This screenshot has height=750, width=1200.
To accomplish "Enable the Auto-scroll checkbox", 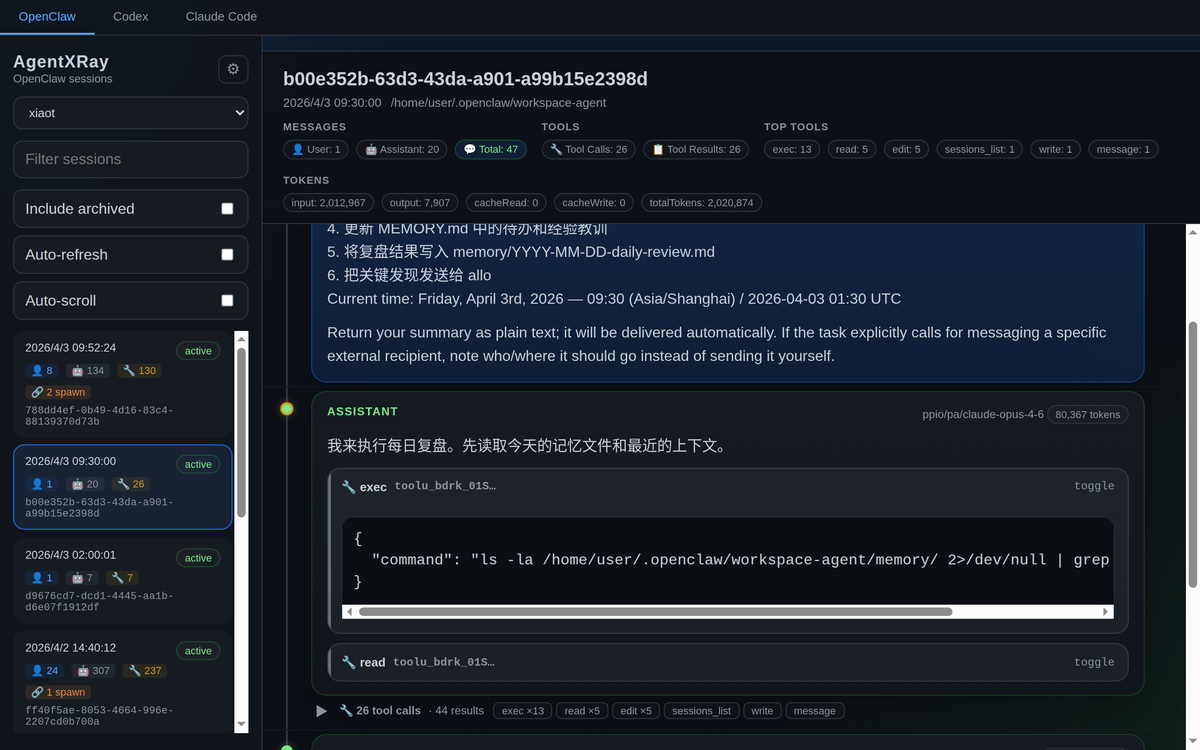I will [x=227, y=301].
